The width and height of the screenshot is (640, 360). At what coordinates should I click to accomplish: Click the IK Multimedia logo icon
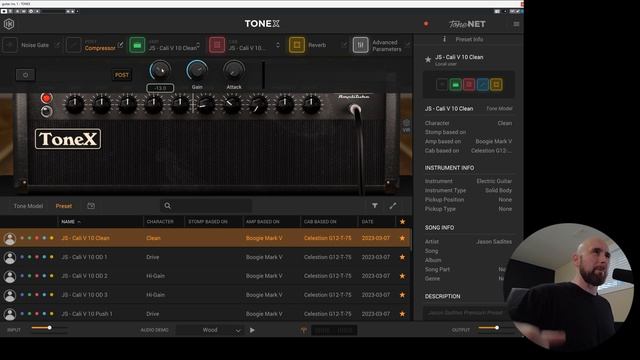click(9, 24)
